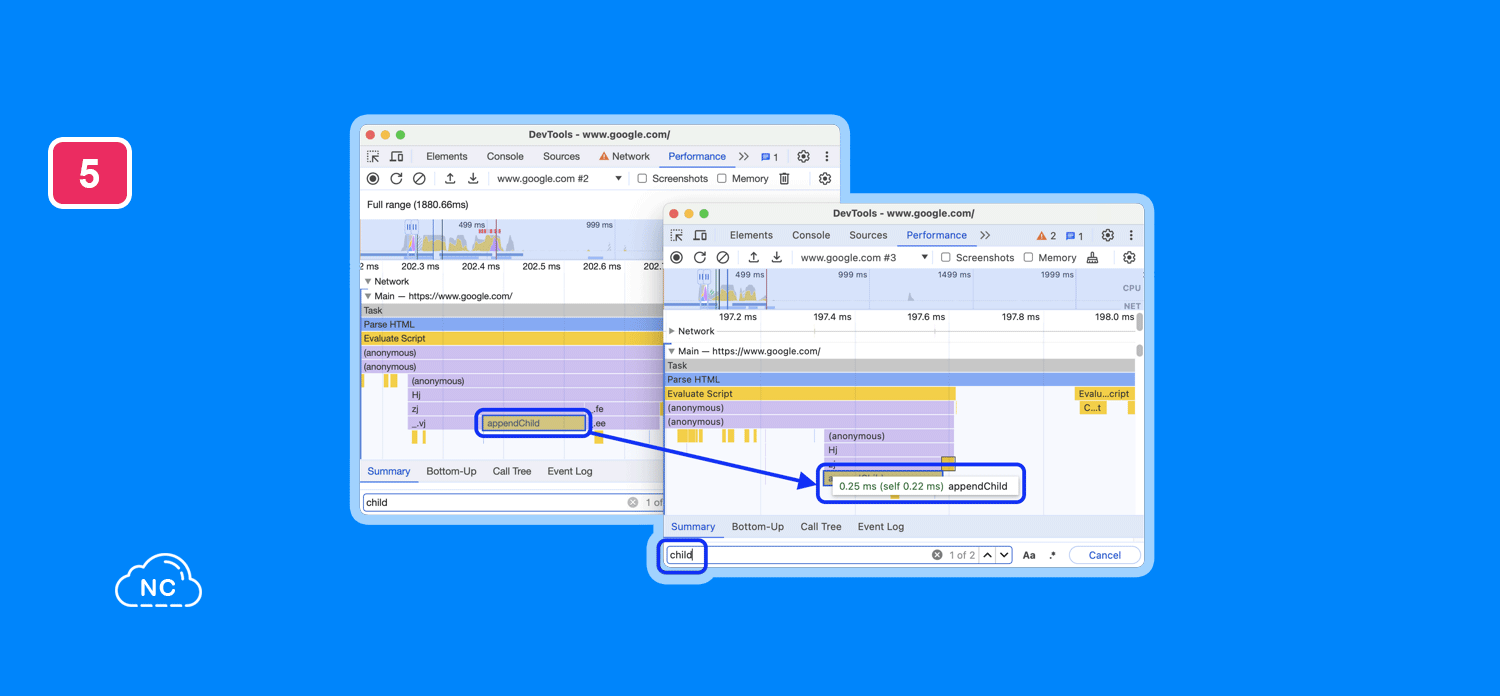The width and height of the screenshot is (1500, 696).
Task: Select Evaluate Script bar in back window flame chart
Action: [511, 339]
